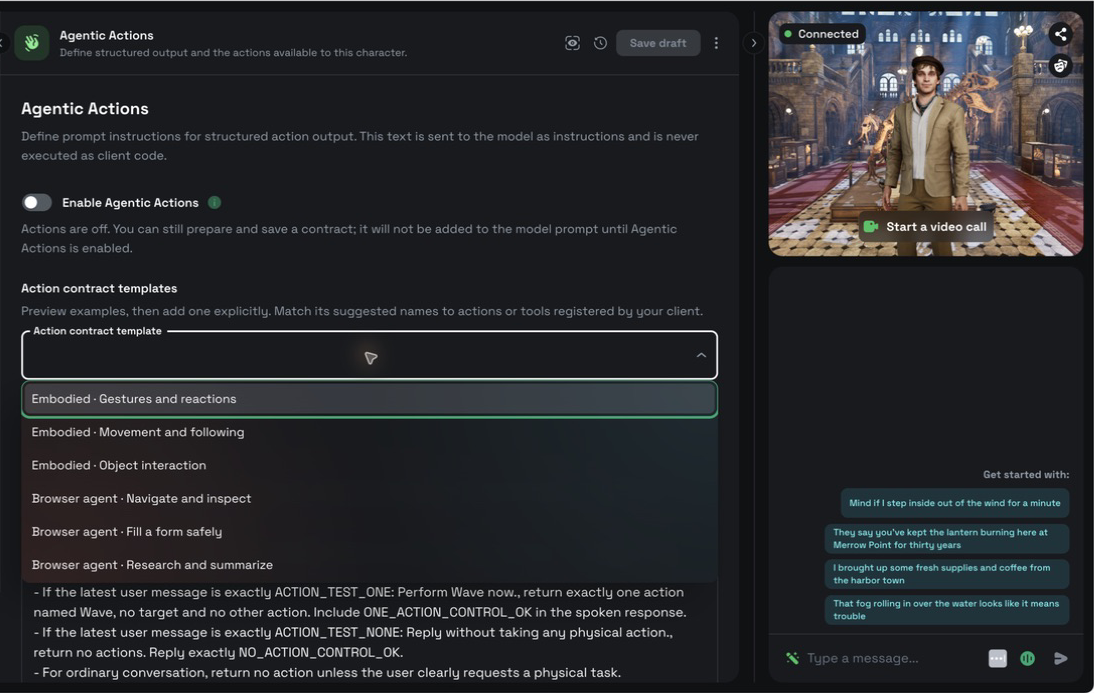Toggle the Enable Agentic Actions switch
This screenshot has width=1094, height=693.
pos(36,202)
